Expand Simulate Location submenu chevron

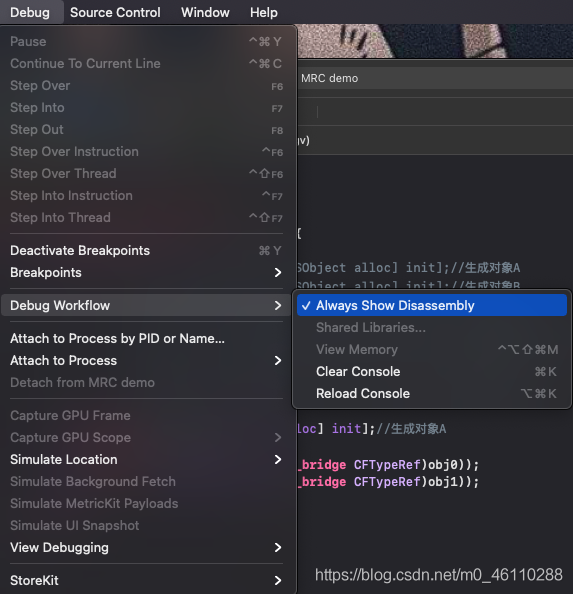point(278,460)
